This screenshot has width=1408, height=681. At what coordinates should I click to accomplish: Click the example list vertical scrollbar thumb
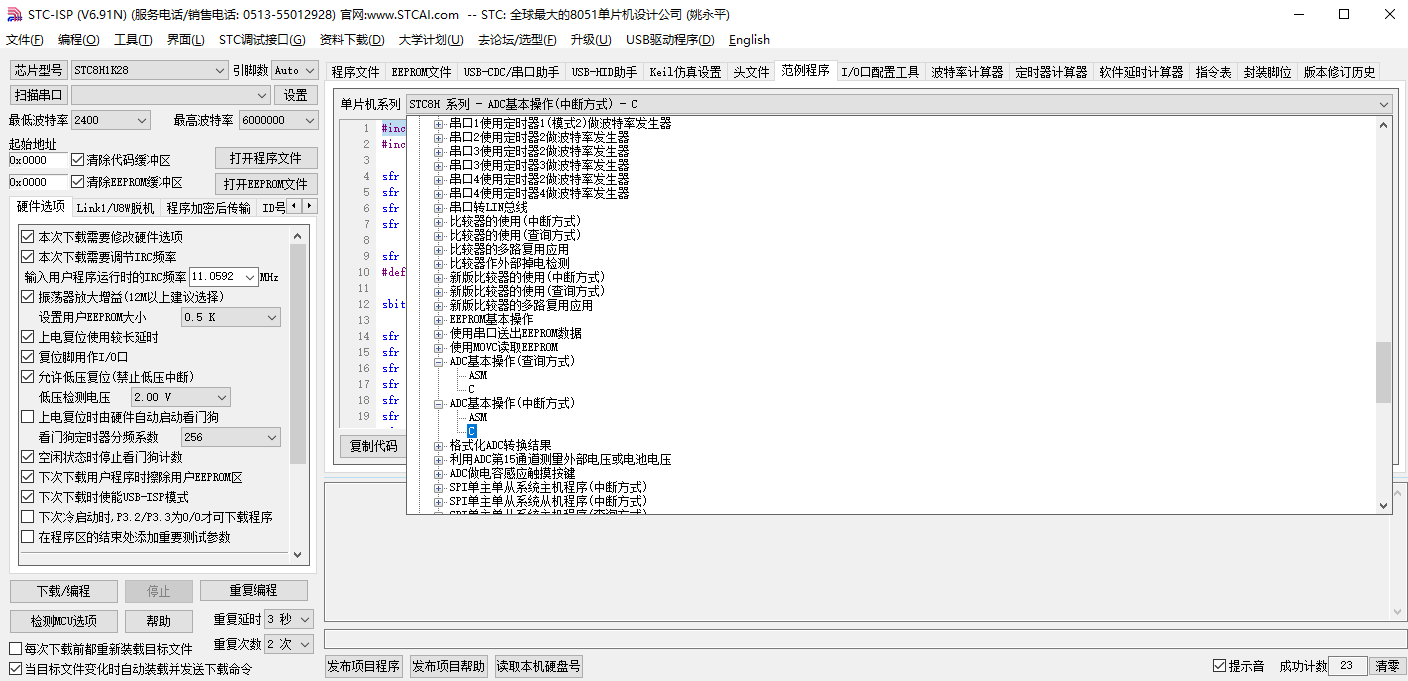(x=1384, y=372)
